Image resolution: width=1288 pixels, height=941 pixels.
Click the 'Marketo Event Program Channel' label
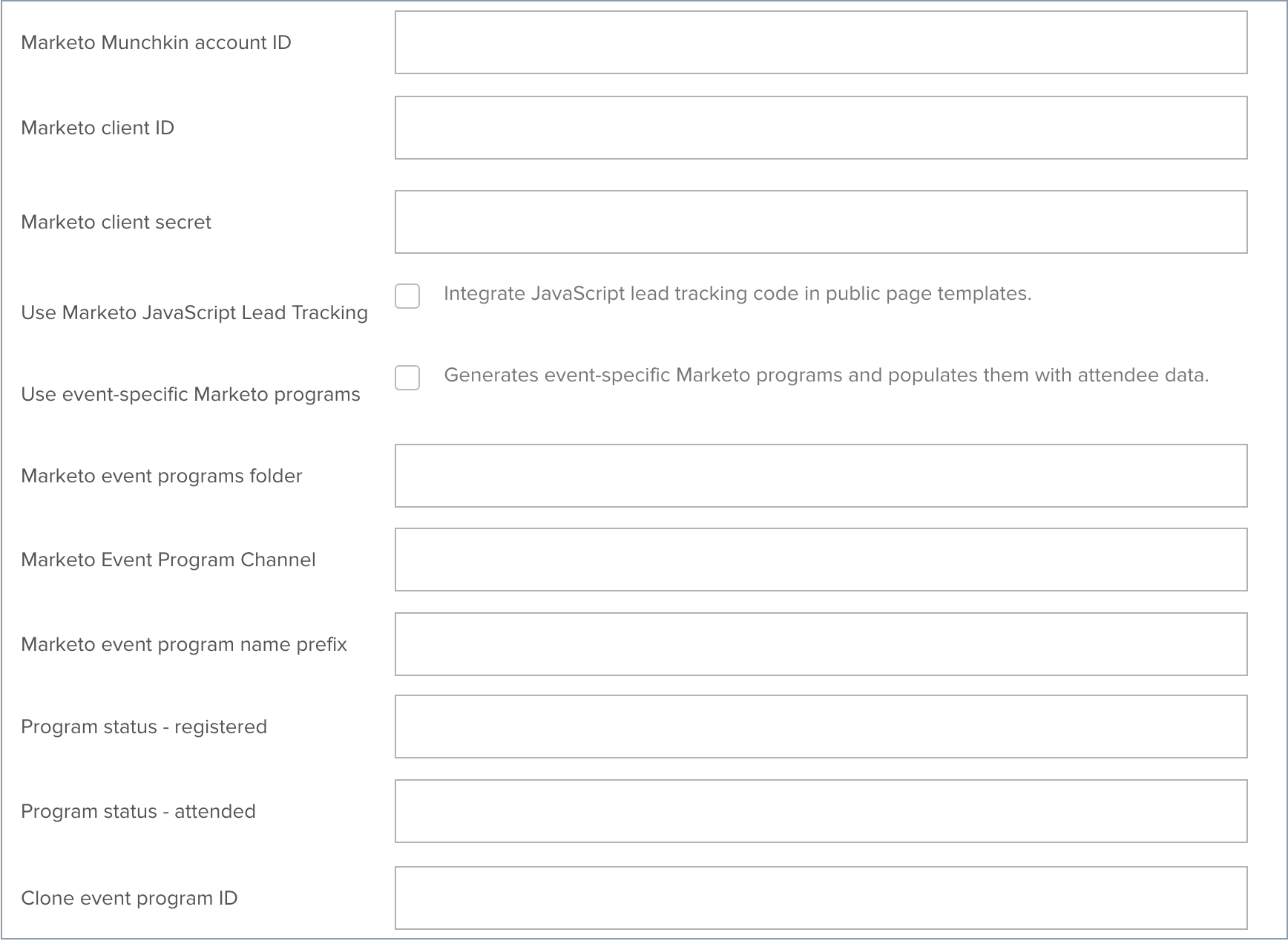coord(168,560)
